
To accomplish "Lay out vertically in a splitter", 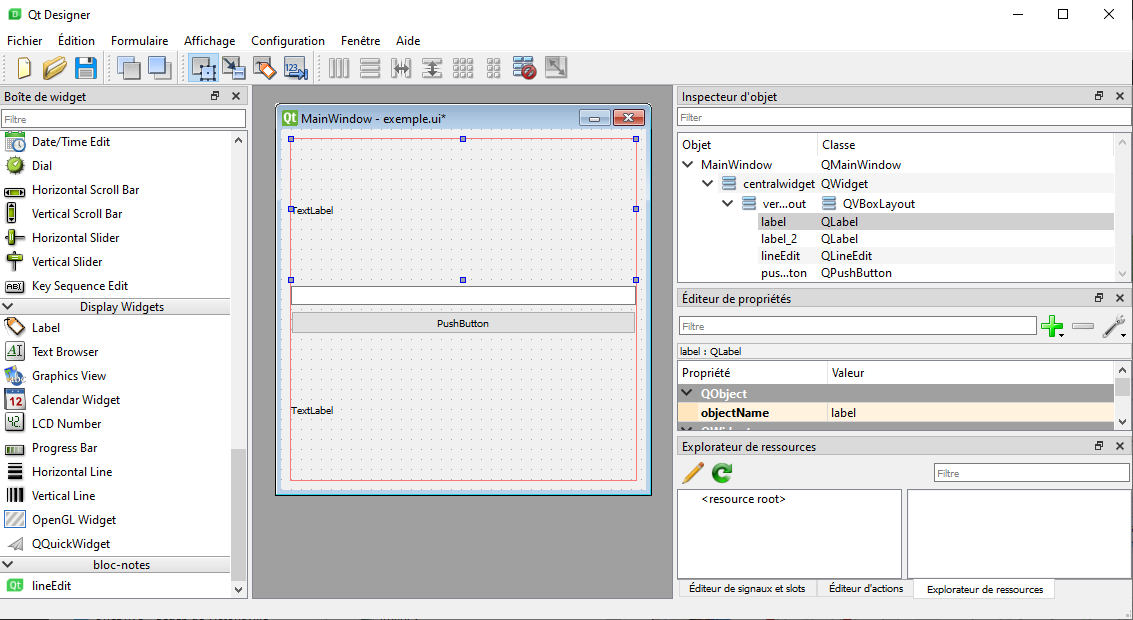I will (x=432, y=68).
